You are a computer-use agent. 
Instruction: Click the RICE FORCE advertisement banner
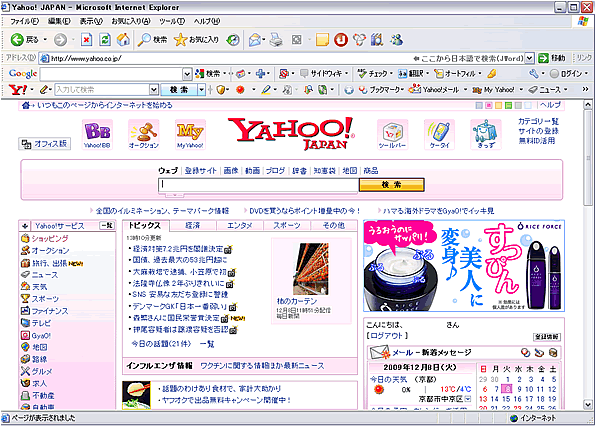pos(464,266)
